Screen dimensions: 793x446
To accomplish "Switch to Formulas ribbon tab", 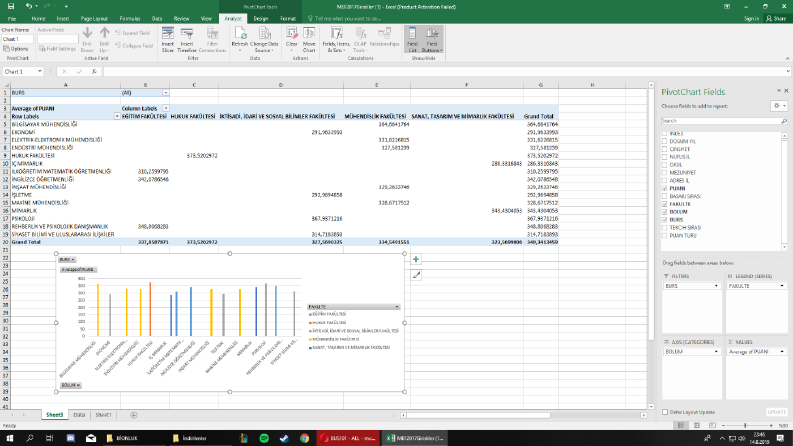I will pos(130,19).
